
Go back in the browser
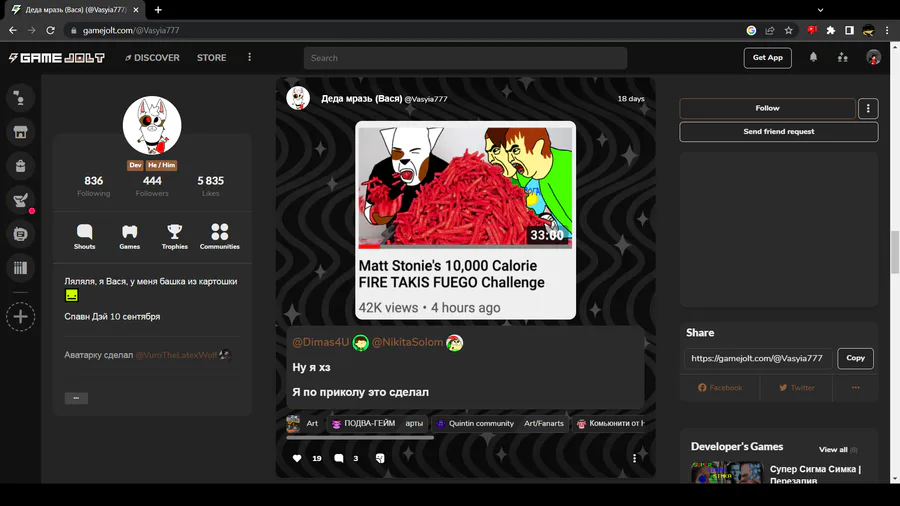pos(13,30)
